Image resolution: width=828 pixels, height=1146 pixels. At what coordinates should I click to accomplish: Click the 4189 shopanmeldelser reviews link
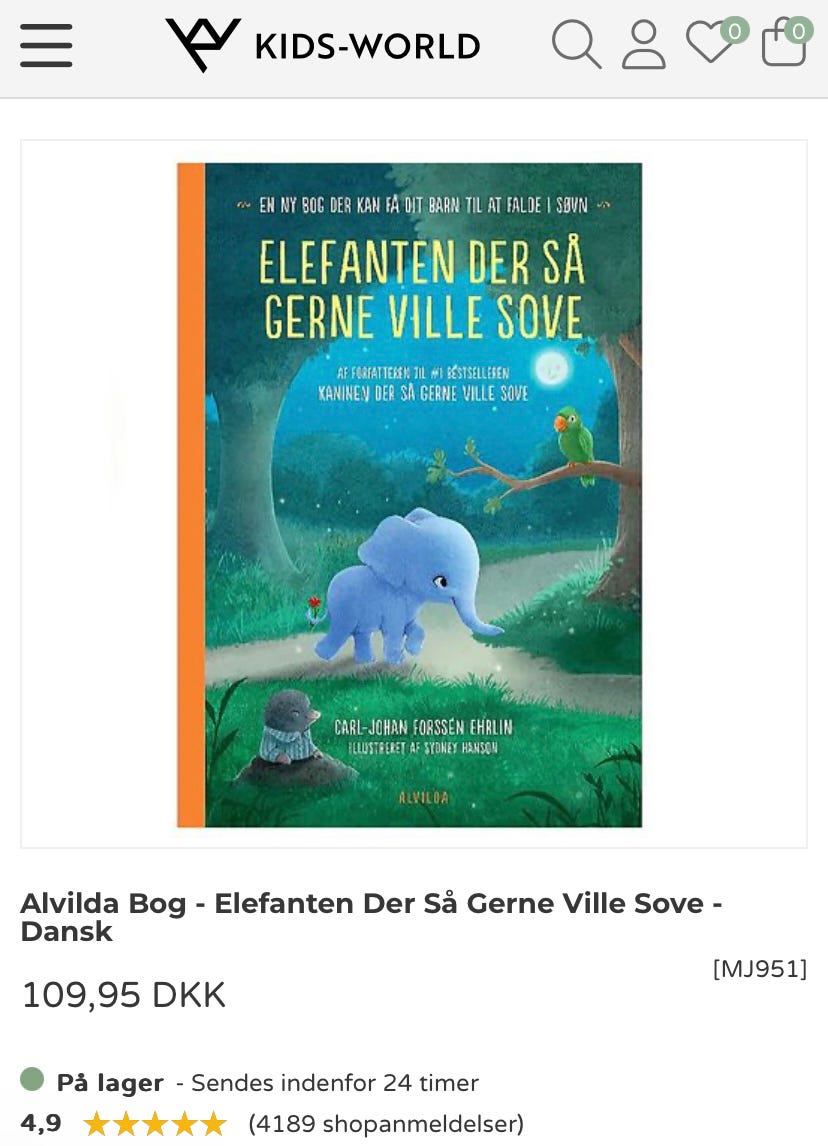tap(386, 1123)
